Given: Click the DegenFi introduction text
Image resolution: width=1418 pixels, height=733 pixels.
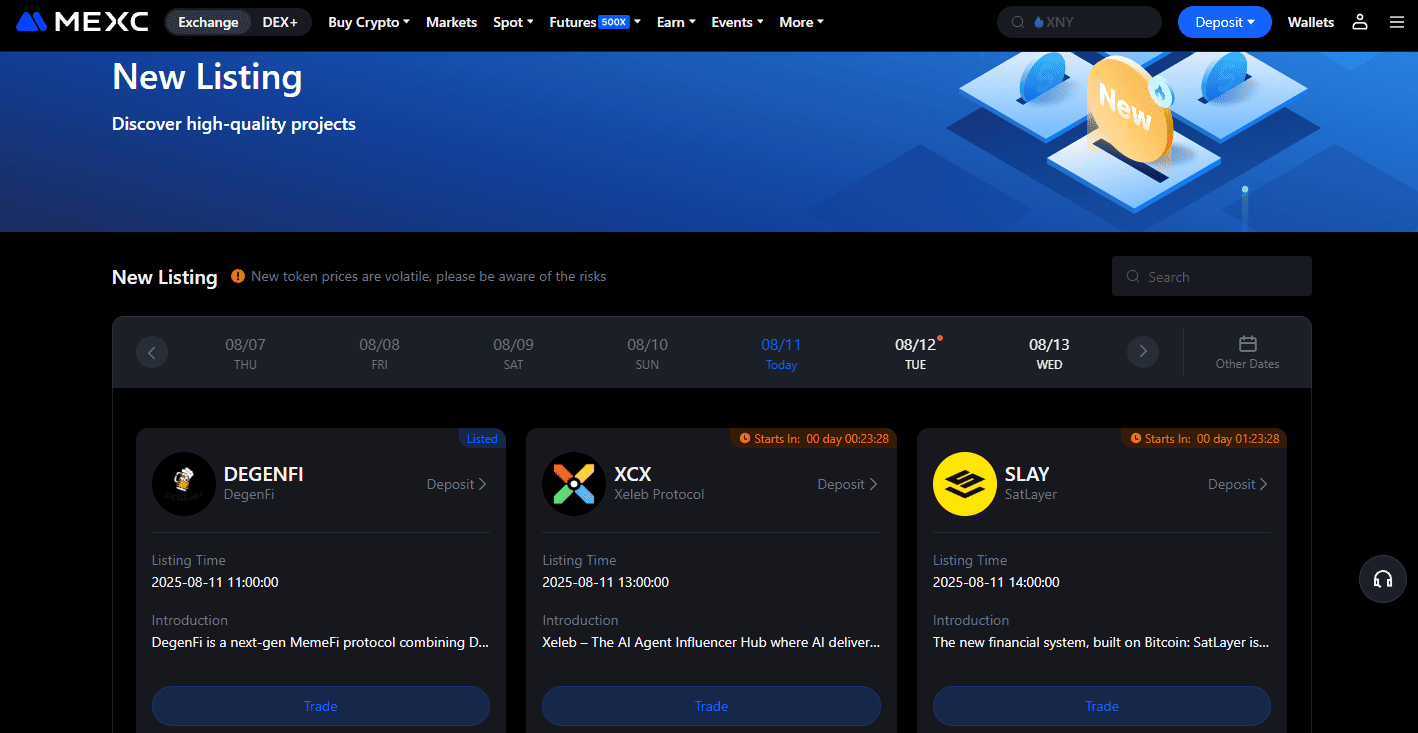Looking at the screenshot, I should pos(321,642).
